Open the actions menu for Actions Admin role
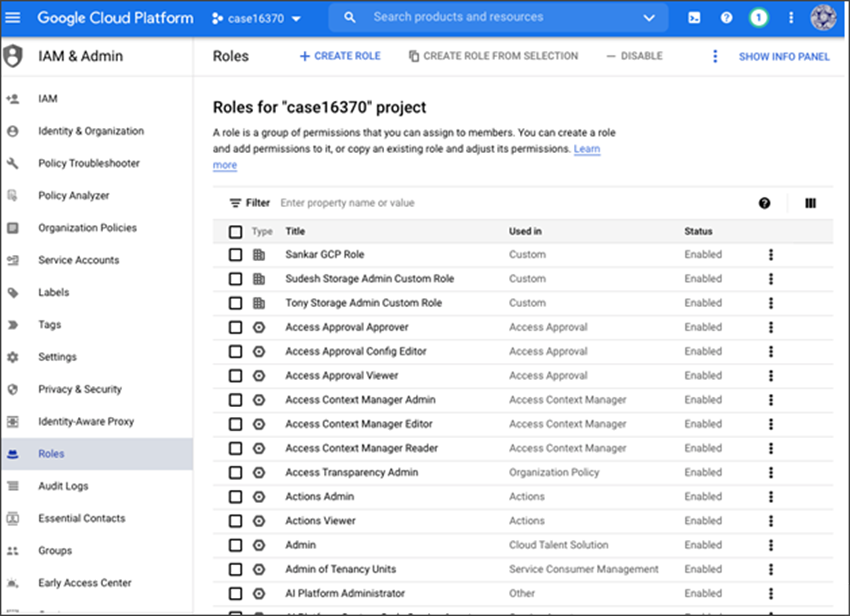Image resolution: width=850 pixels, height=616 pixels. pyautogui.click(x=770, y=496)
